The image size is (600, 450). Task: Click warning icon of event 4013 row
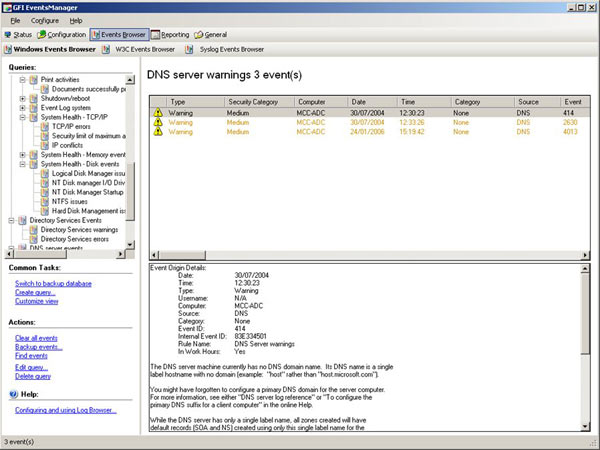[158, 132]
